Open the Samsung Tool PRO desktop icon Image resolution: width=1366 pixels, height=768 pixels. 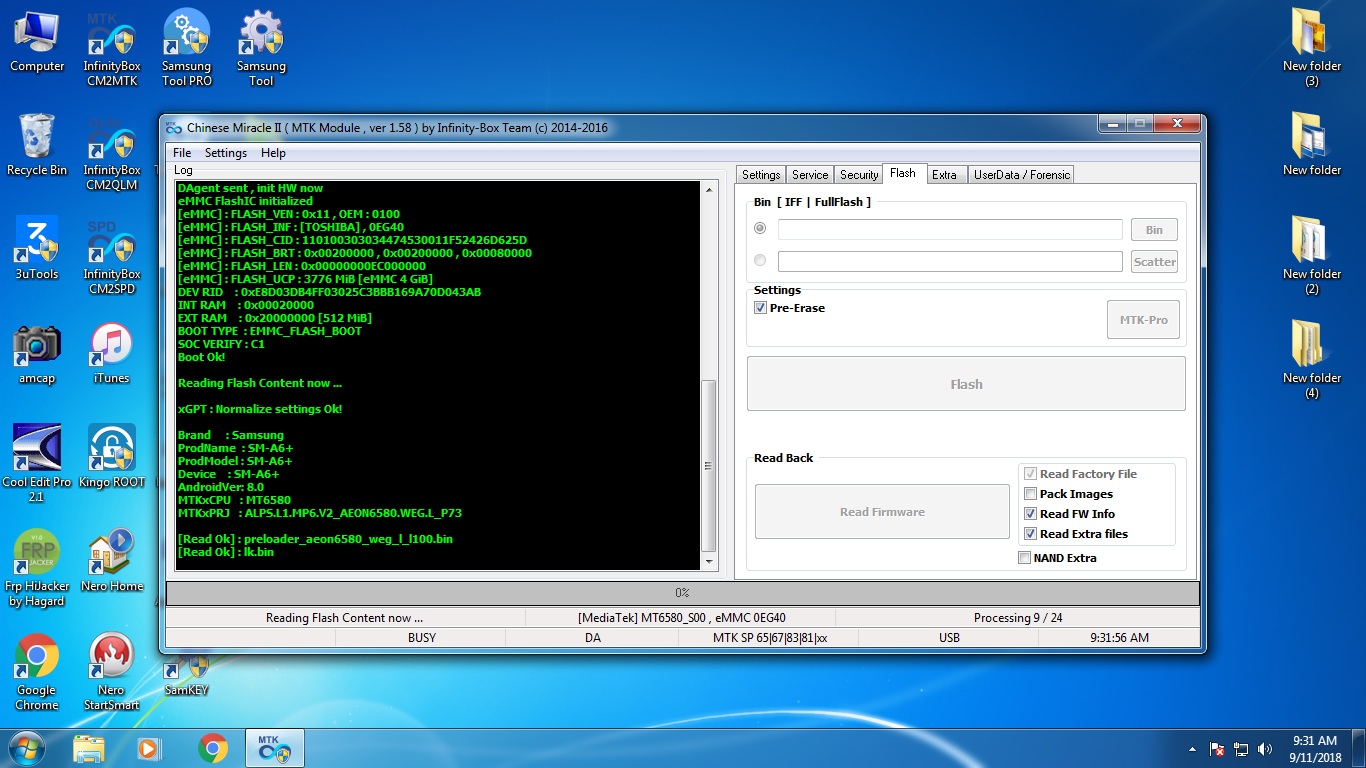(187, 48)
